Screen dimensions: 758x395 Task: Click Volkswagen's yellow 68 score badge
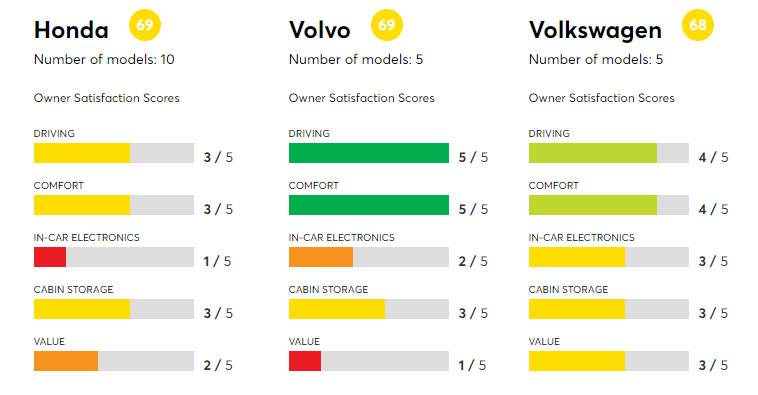point(698,25)
